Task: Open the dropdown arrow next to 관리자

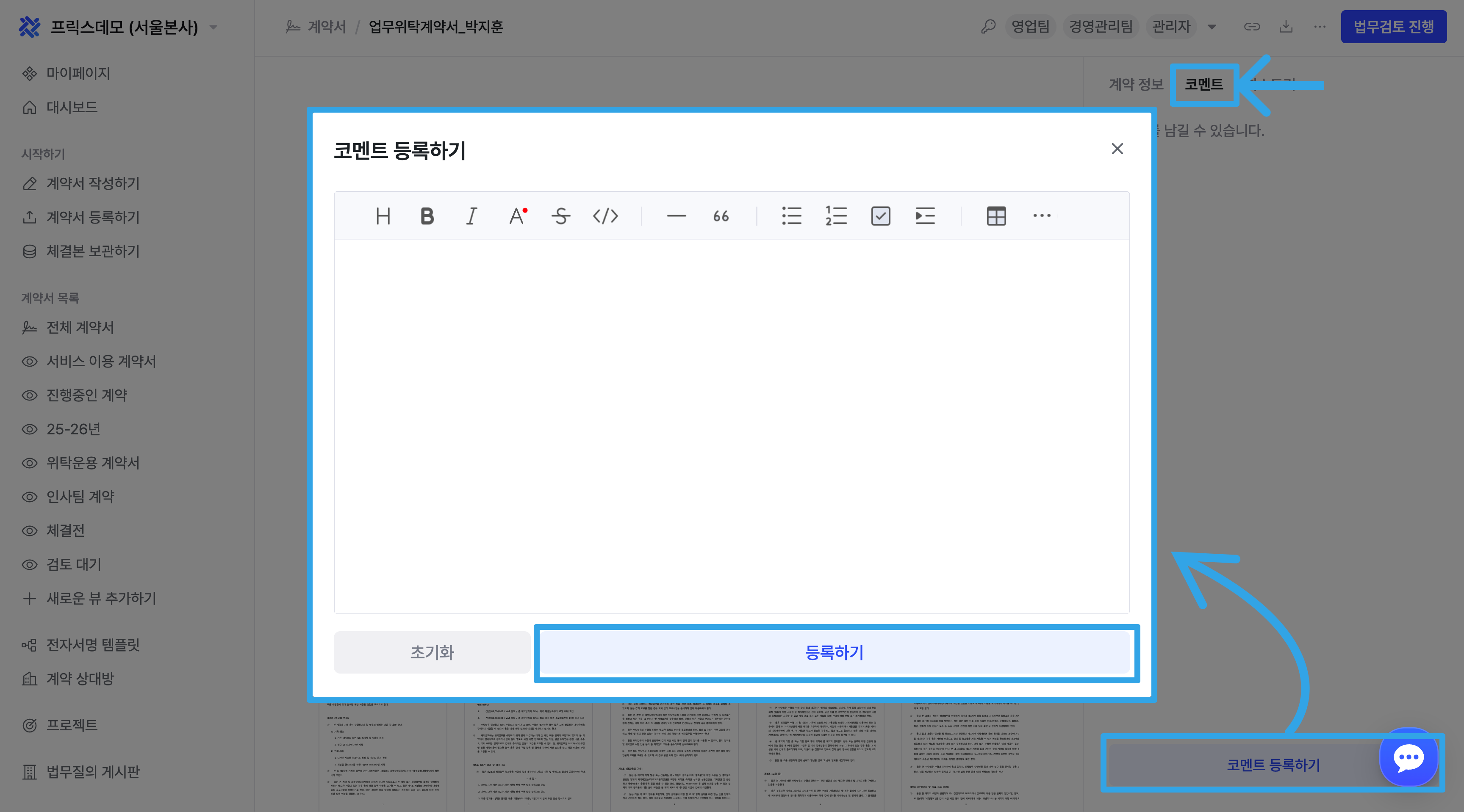Action: pyautogui.click(x=1212, y=27)
